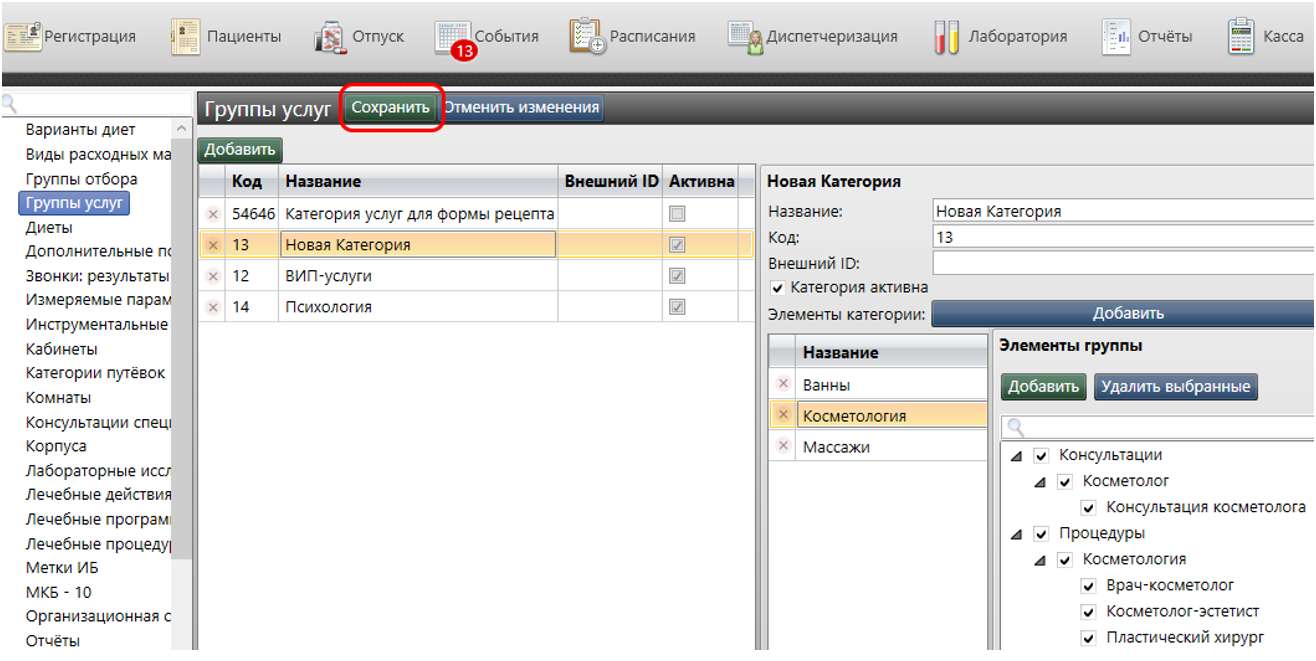This screenshot has height=661, width=1316.
Task: Open the Расписания clipboard icon
Action: click(x=587, y=36)
